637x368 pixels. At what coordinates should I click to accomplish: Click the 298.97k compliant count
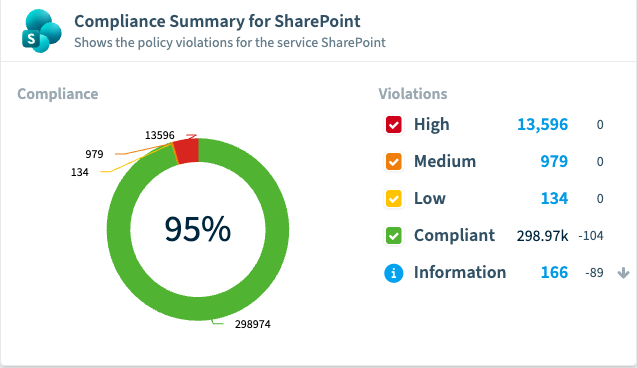542,236
